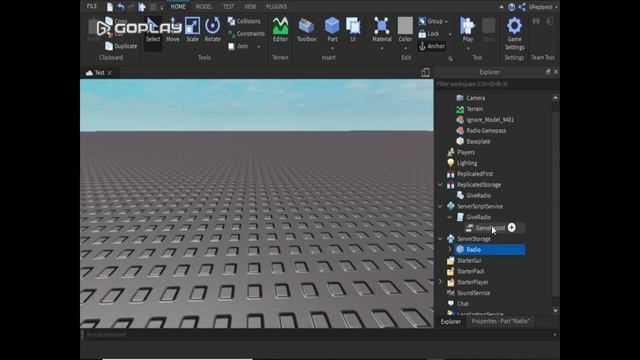Viewport: 640px width, 360px height.
Task: Select SoundService in Explorer
Action: [473, 293]
